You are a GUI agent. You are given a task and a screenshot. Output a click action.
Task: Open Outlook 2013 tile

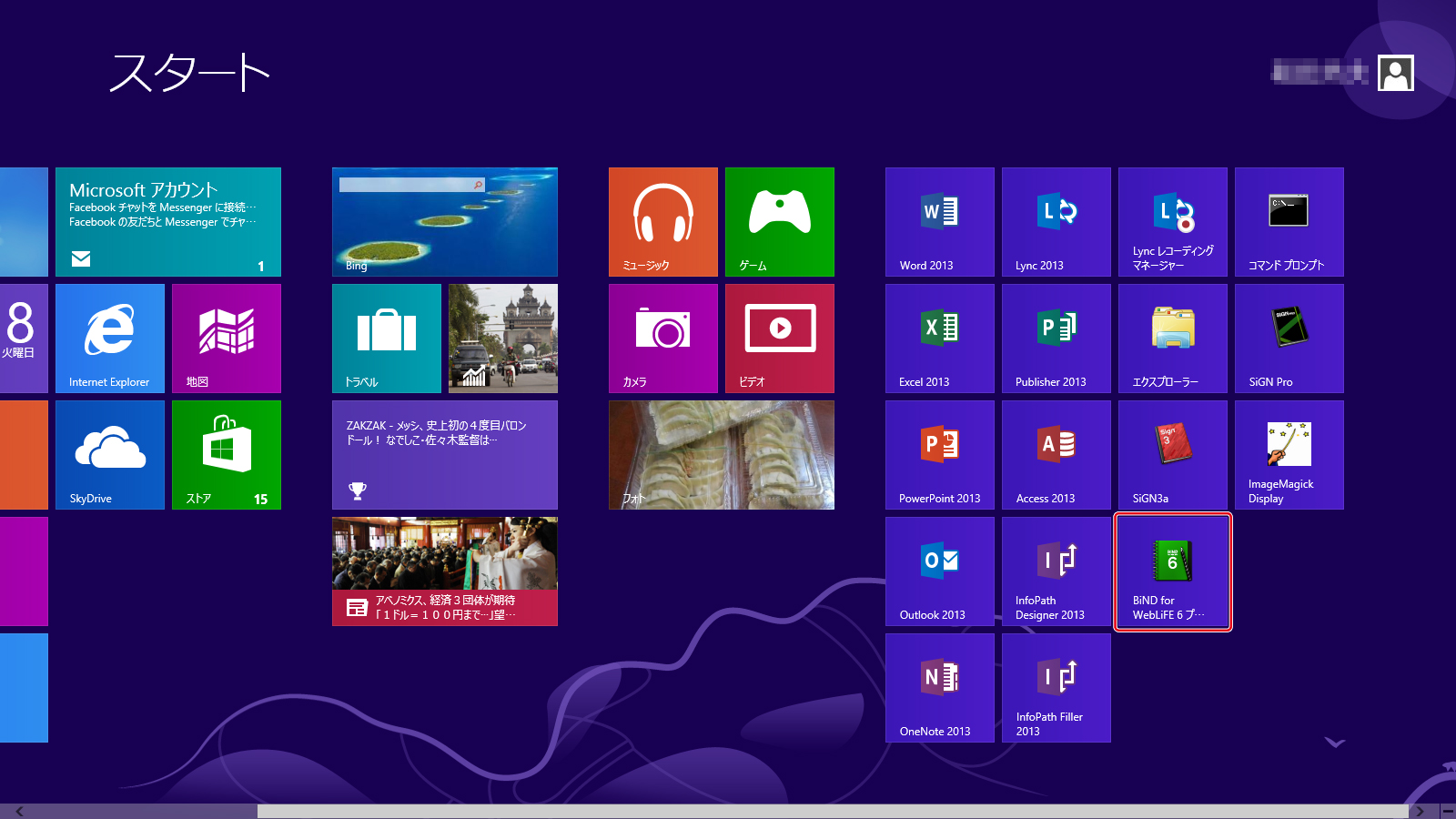(x=940, y=571)
